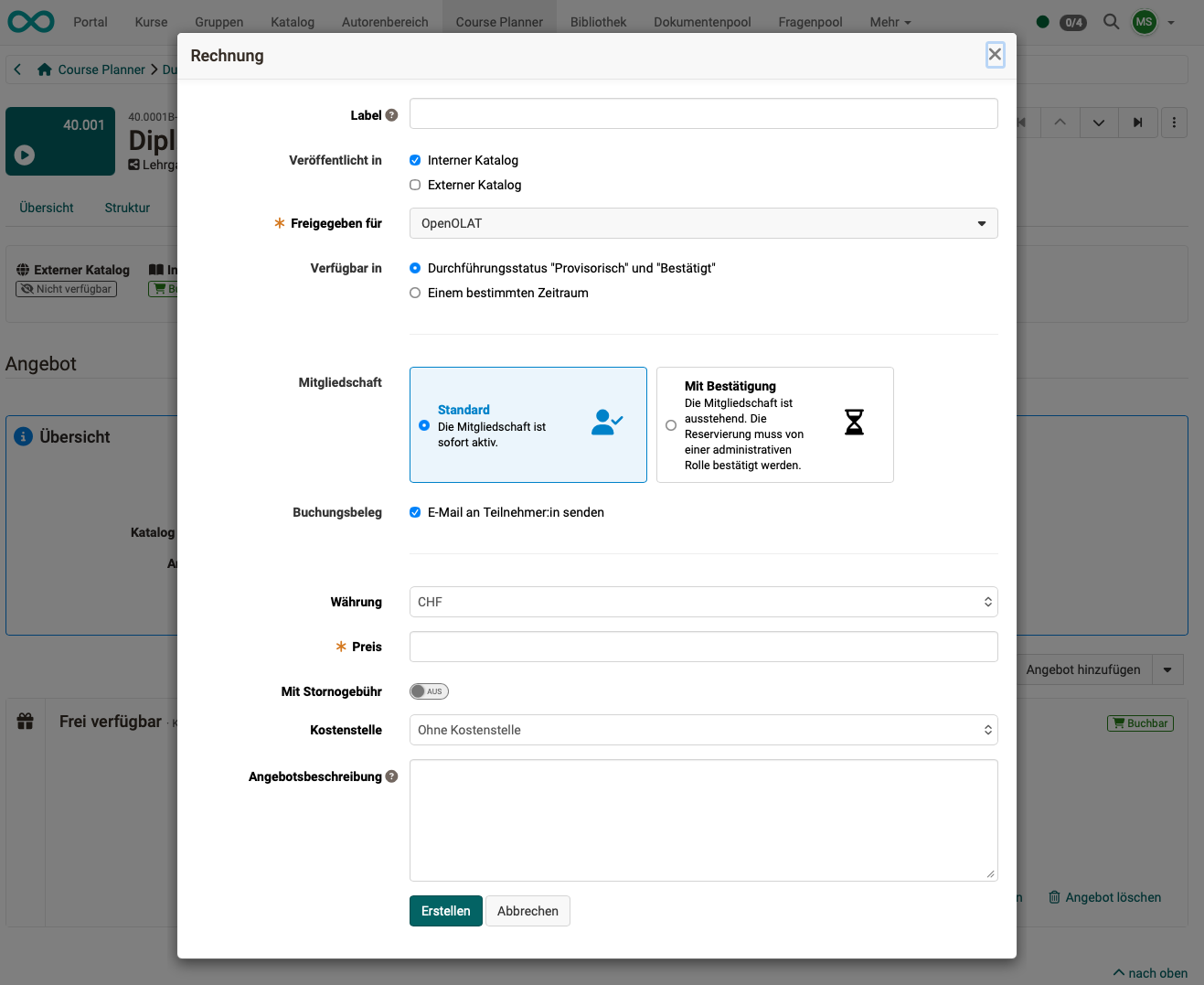Viewport: 1204px width, 985px height.
Task: Open the Katalog menu in the navigation
Action: (292, 21)
